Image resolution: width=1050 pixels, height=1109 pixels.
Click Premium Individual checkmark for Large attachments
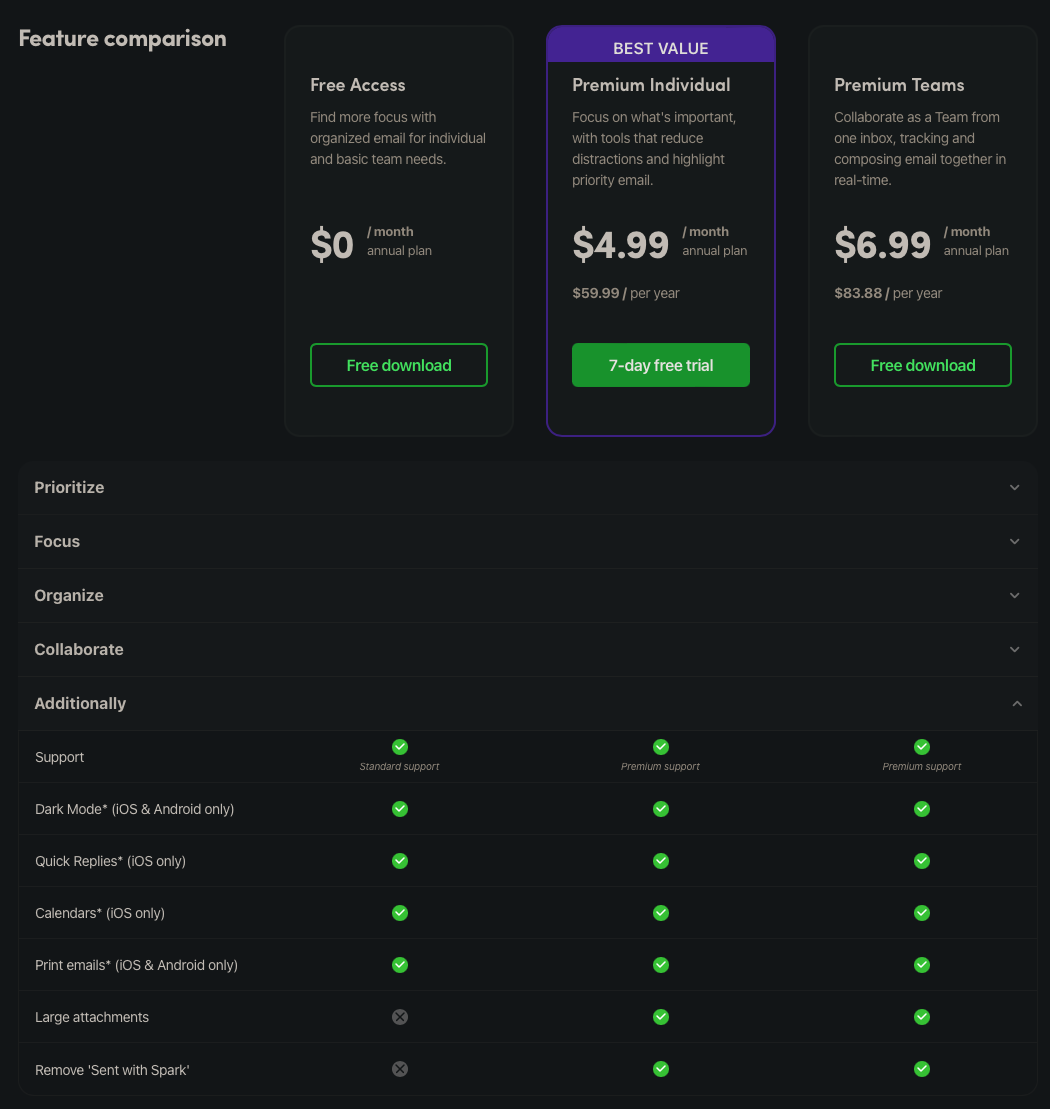(660, 1016)
